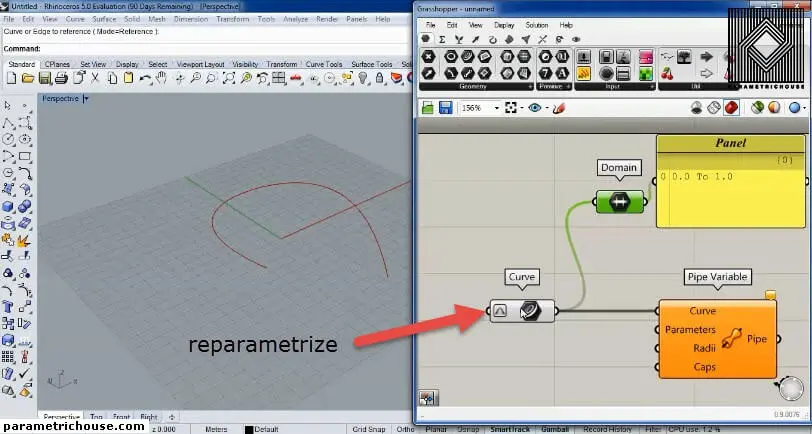Click the sketch pencil icon in Grasshopper toolbar
Screen dimensions: 812x434
559,108
